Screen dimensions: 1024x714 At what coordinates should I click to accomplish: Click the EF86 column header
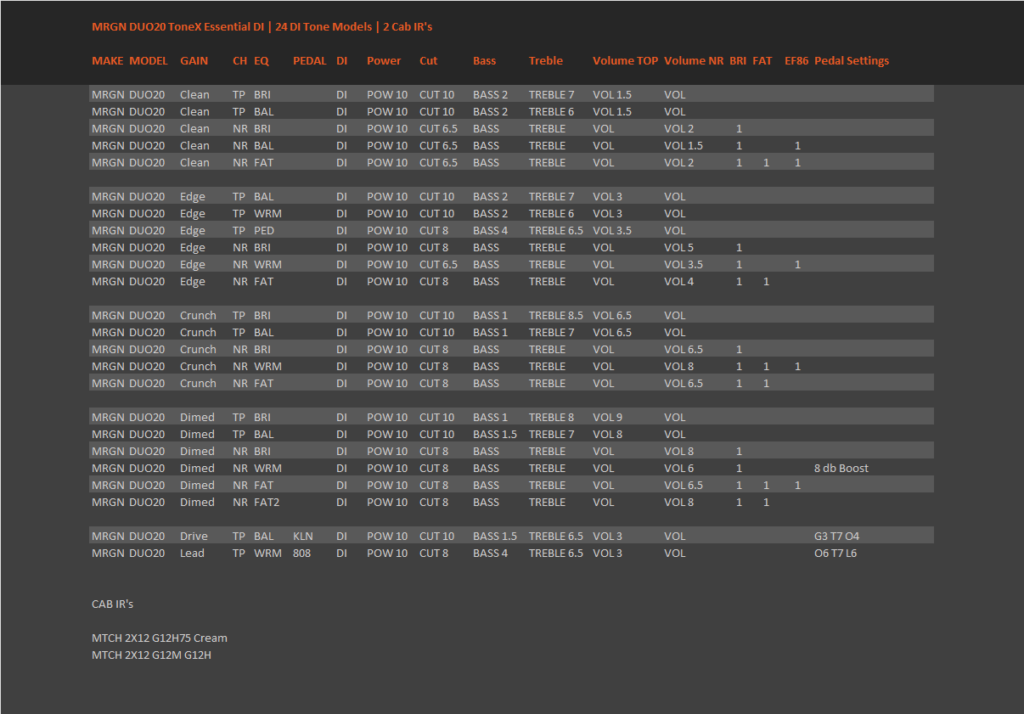click(x=796, y=61)
